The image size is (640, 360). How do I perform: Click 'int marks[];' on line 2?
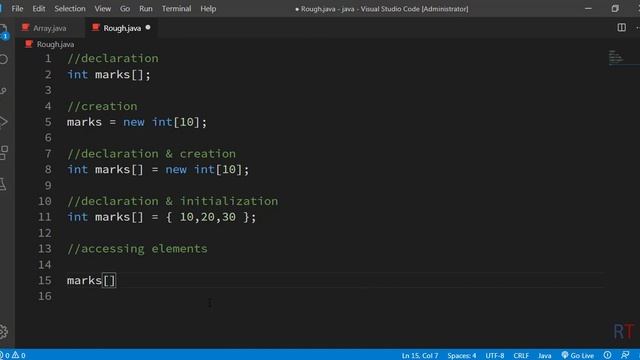(x=109, y=75)
